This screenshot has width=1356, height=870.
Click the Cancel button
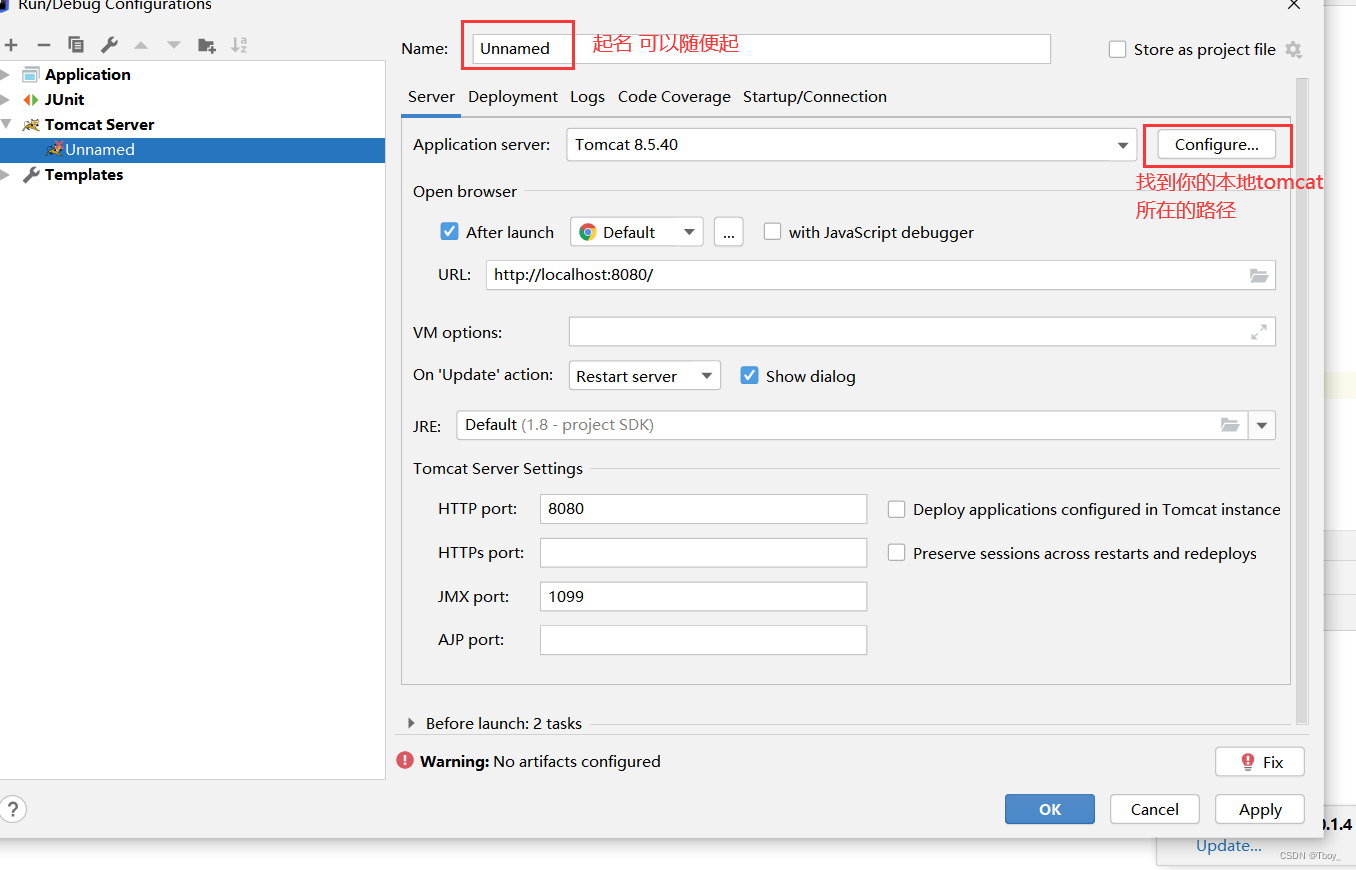[1155, 809]
